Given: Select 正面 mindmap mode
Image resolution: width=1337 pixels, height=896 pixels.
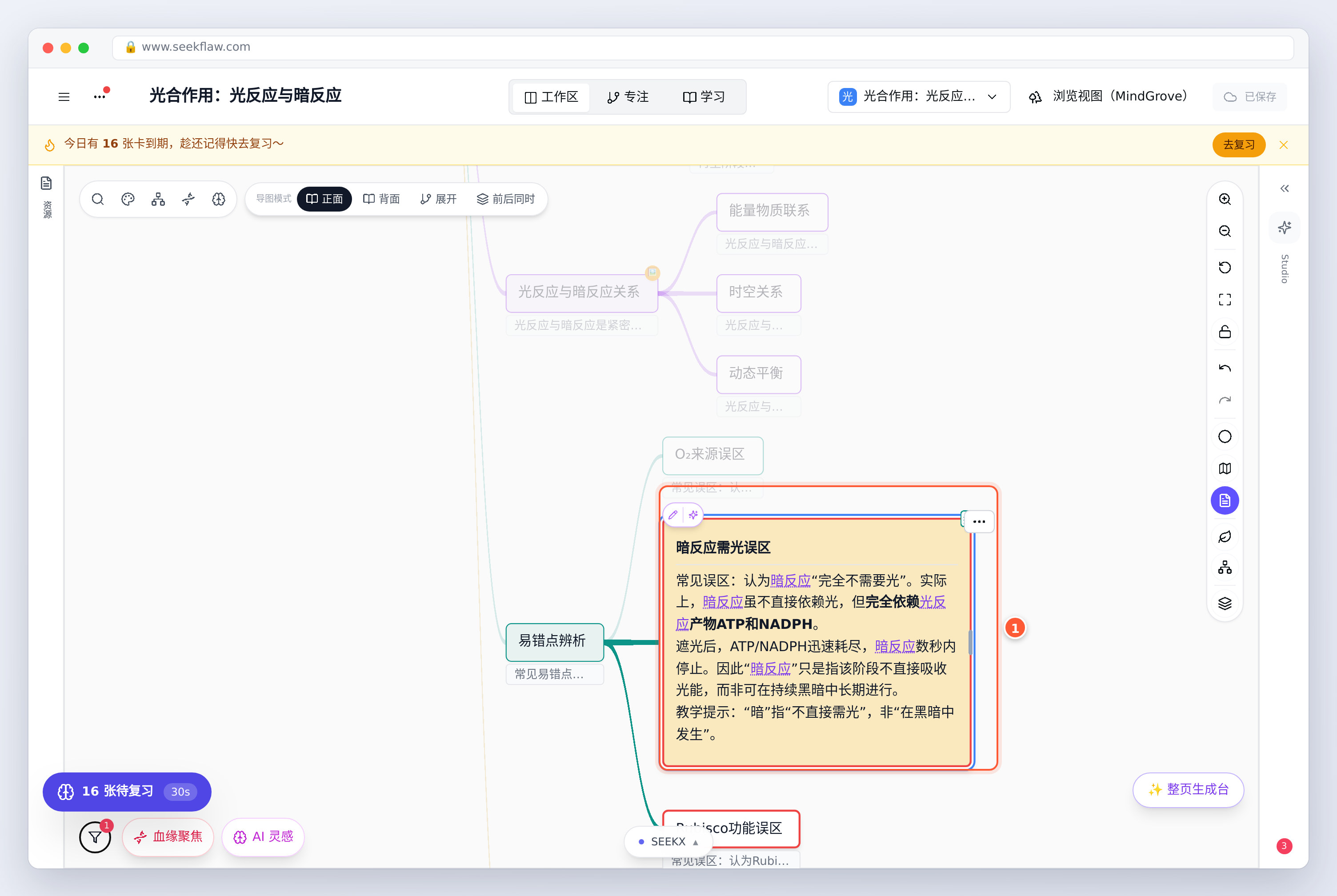Looking at the screenshot, I should 324,199.
